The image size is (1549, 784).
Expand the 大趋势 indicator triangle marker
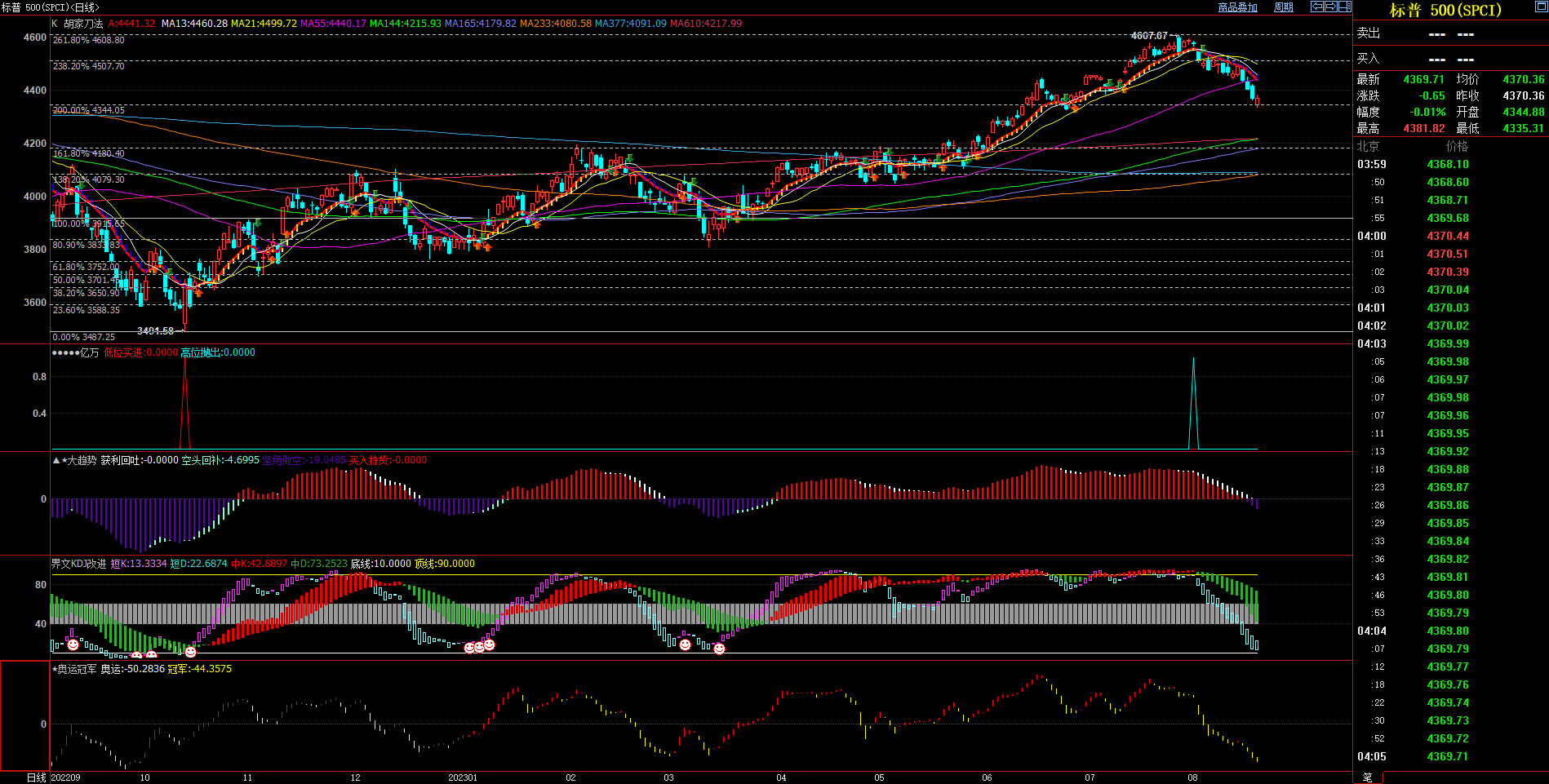56,461
